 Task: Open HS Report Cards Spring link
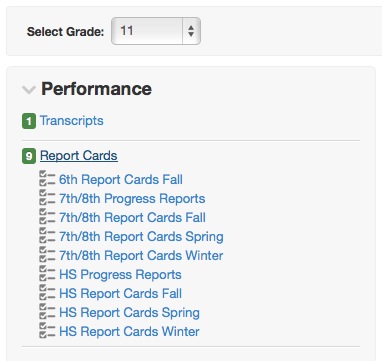(x=129, y=313)
